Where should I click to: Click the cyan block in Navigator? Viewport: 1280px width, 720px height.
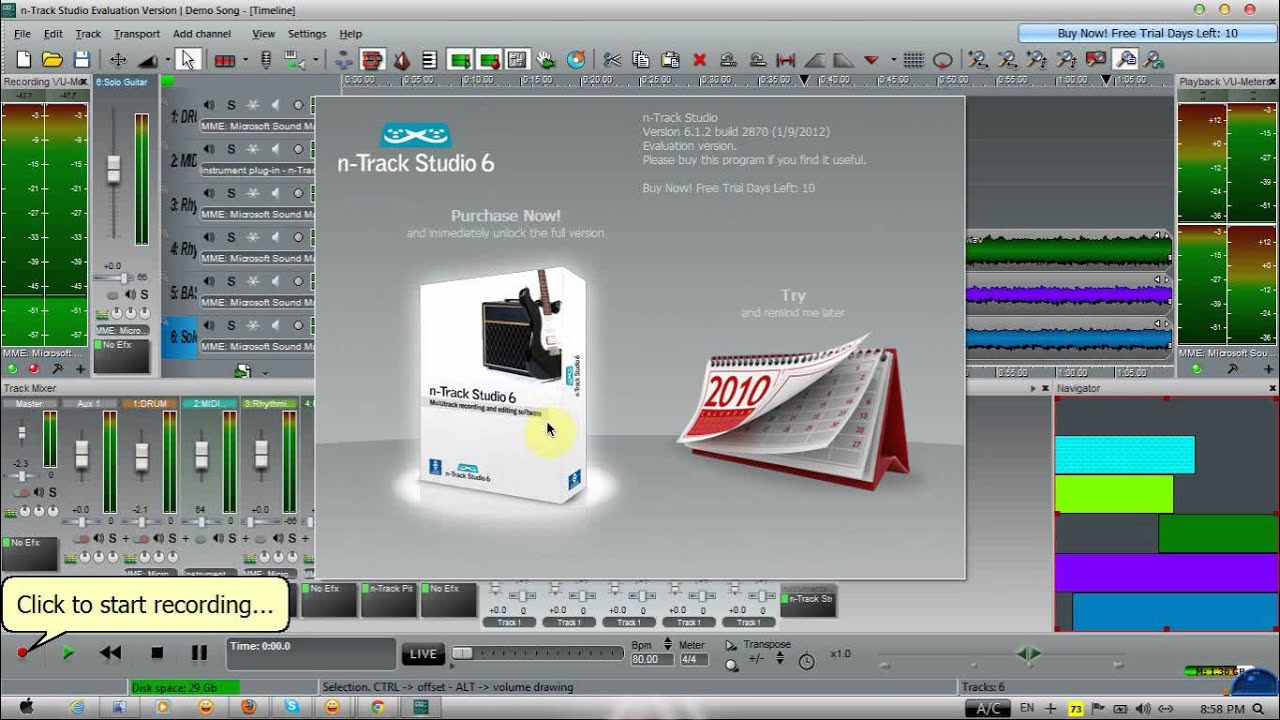click(x=1125, y=454)
